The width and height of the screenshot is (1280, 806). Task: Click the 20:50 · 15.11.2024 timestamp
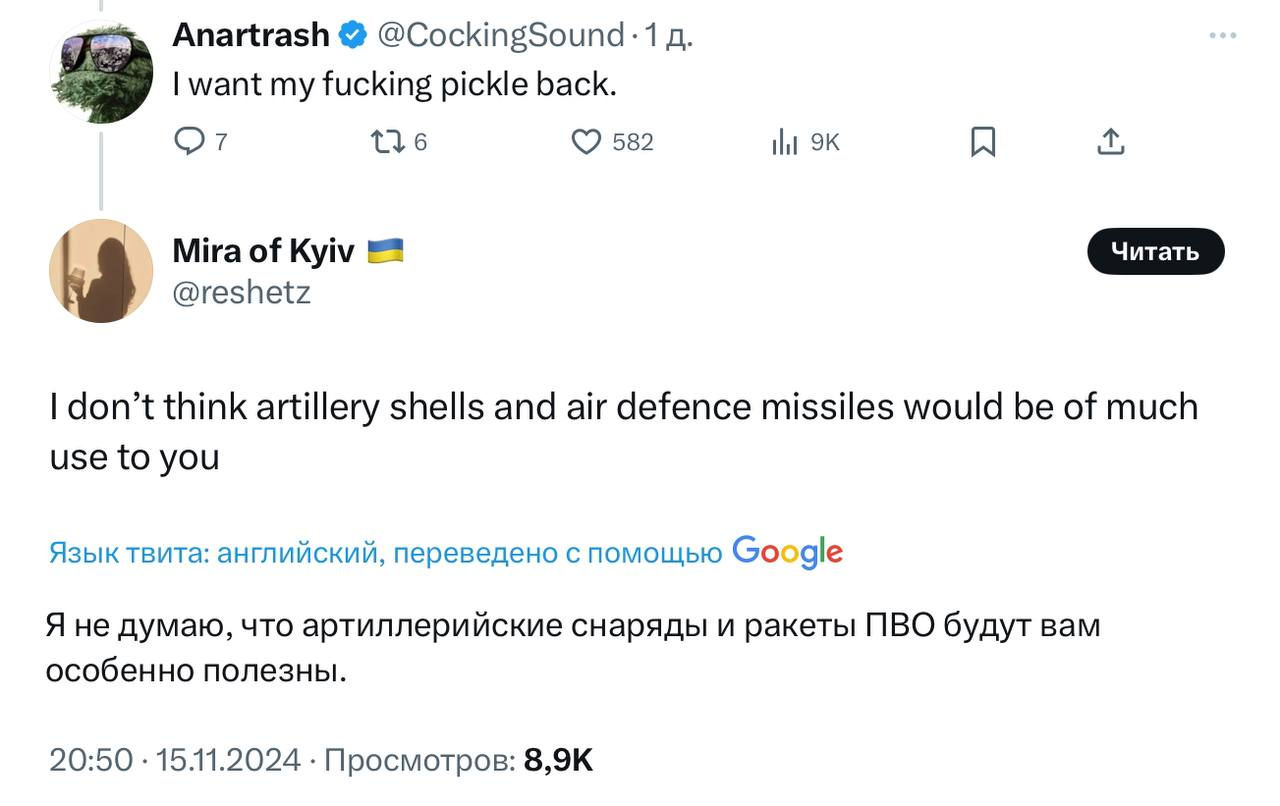(x=174, y=761)
